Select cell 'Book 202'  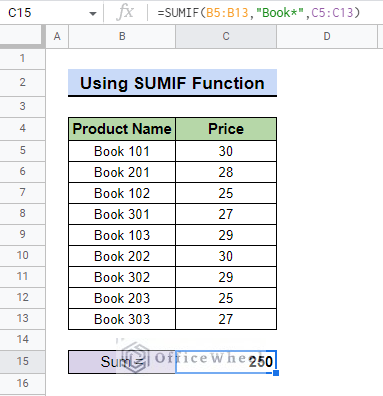[x=122, y=256]
